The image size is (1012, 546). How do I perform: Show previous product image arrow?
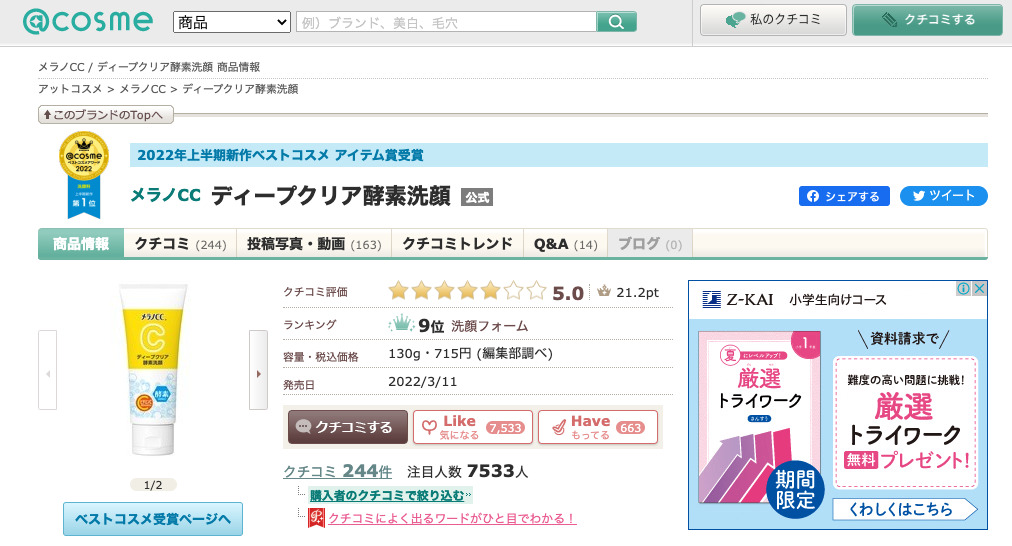coord(48,370)
